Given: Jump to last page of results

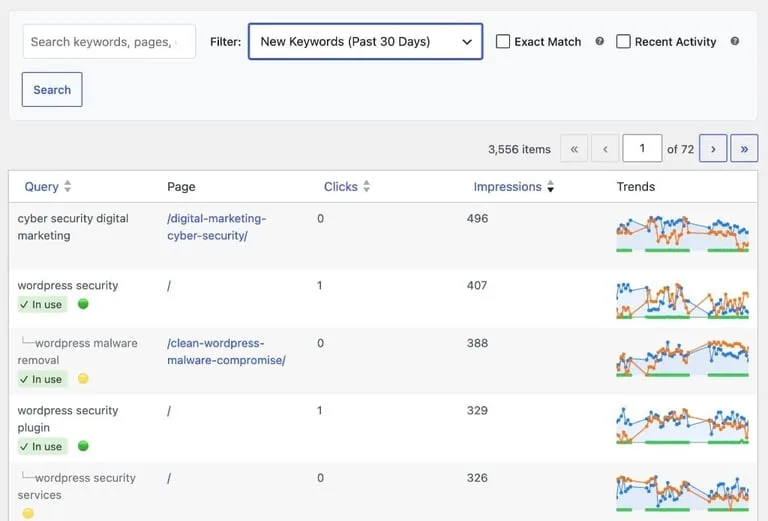Looking at the screenshot, I should tap(744, 148).
